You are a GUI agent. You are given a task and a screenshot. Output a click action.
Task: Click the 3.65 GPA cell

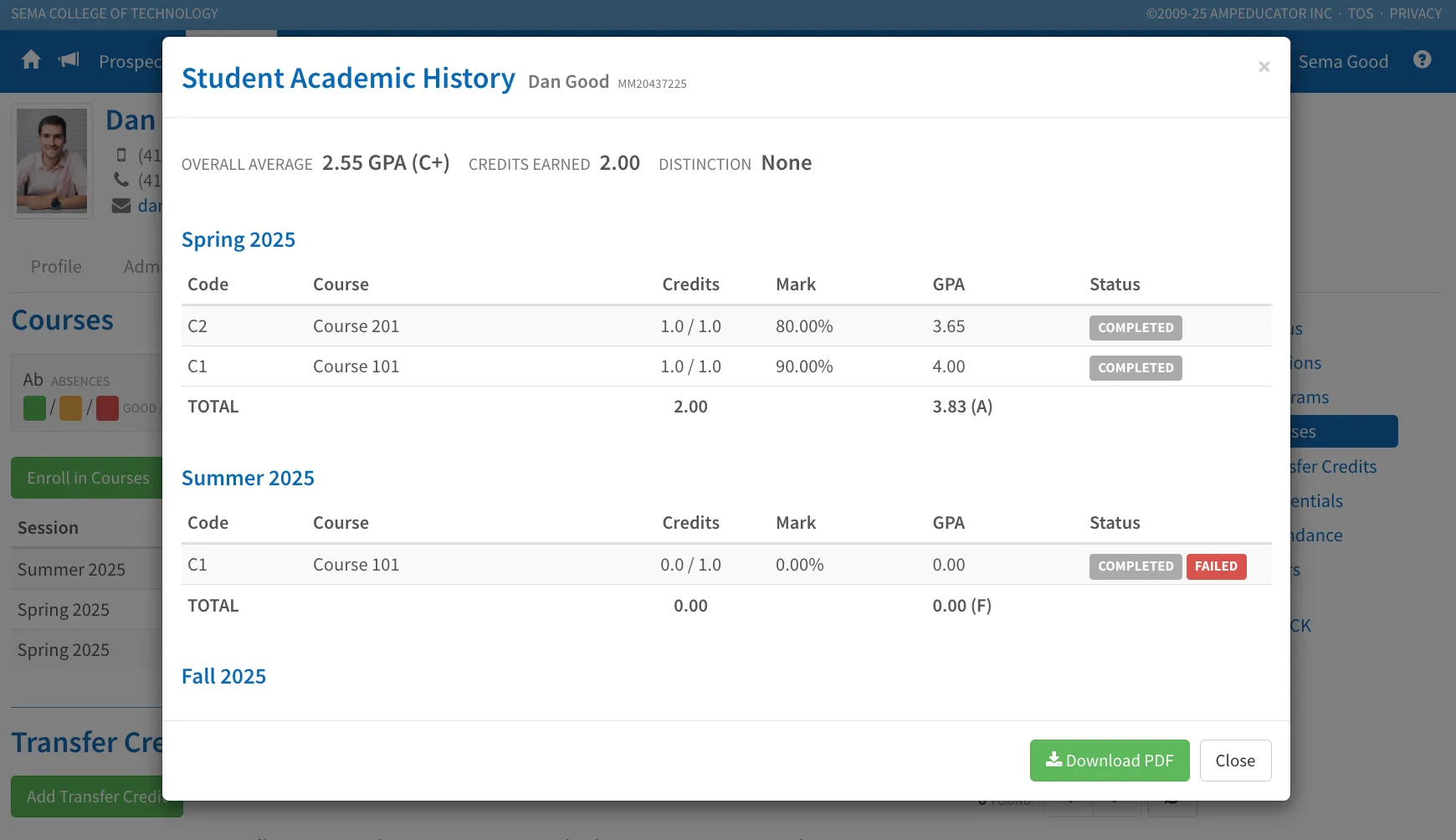(949, 326)
